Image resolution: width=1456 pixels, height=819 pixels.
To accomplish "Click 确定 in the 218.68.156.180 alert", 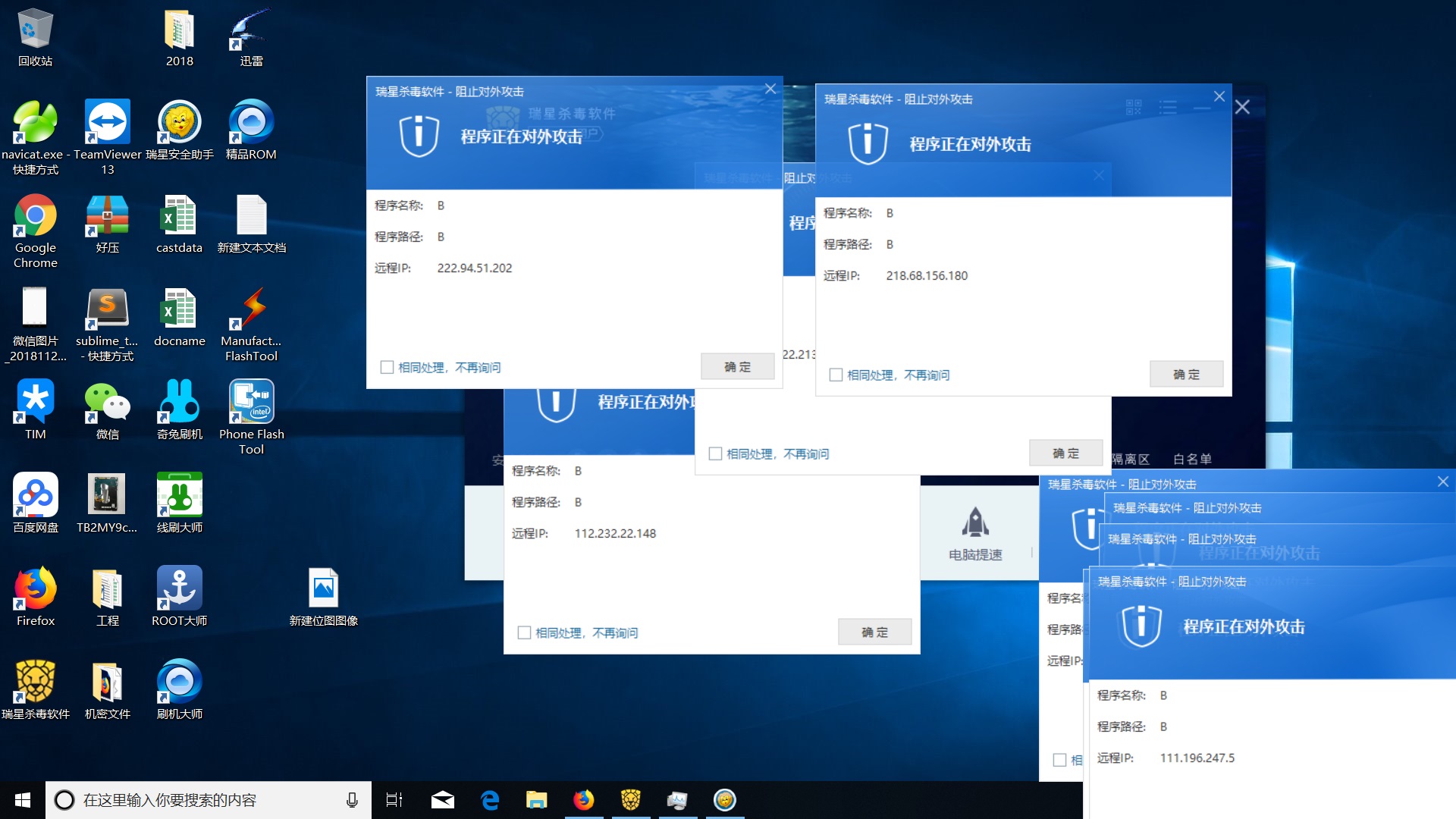I will pyautogui.click(x=1186, y=375).
